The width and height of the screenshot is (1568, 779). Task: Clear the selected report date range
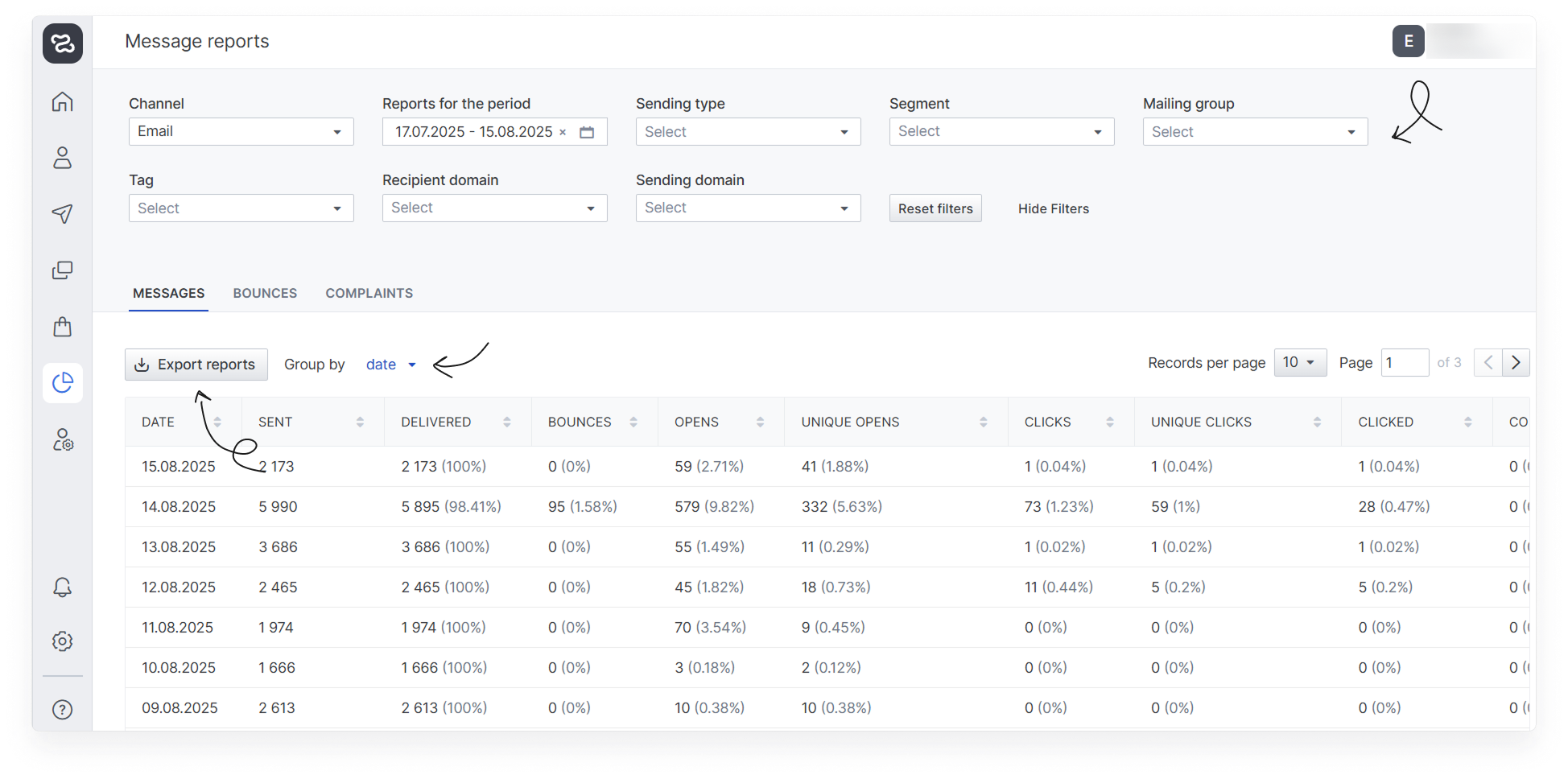click(563, 132)
